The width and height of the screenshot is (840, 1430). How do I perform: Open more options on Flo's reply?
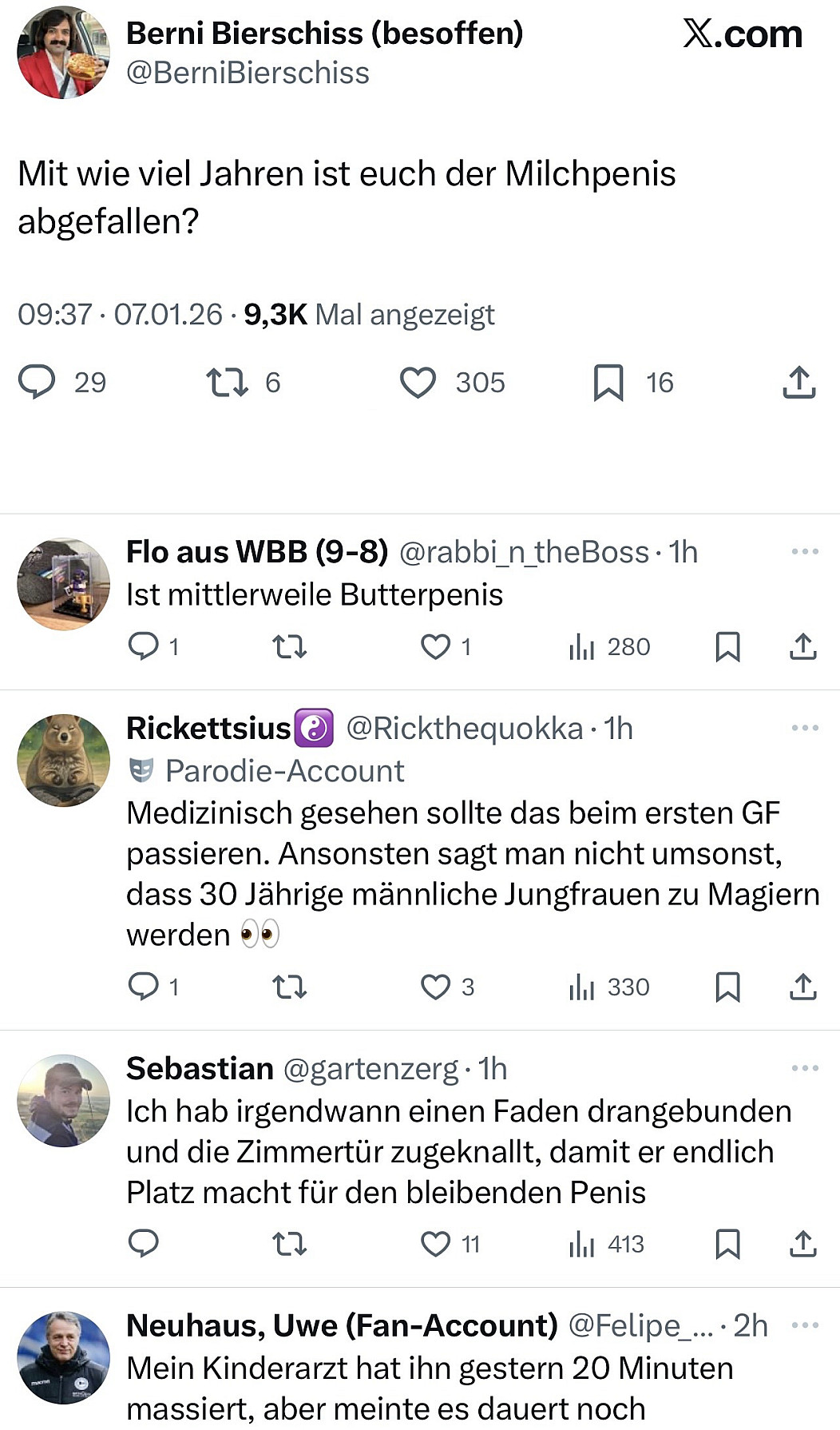[x=805, y=552]
